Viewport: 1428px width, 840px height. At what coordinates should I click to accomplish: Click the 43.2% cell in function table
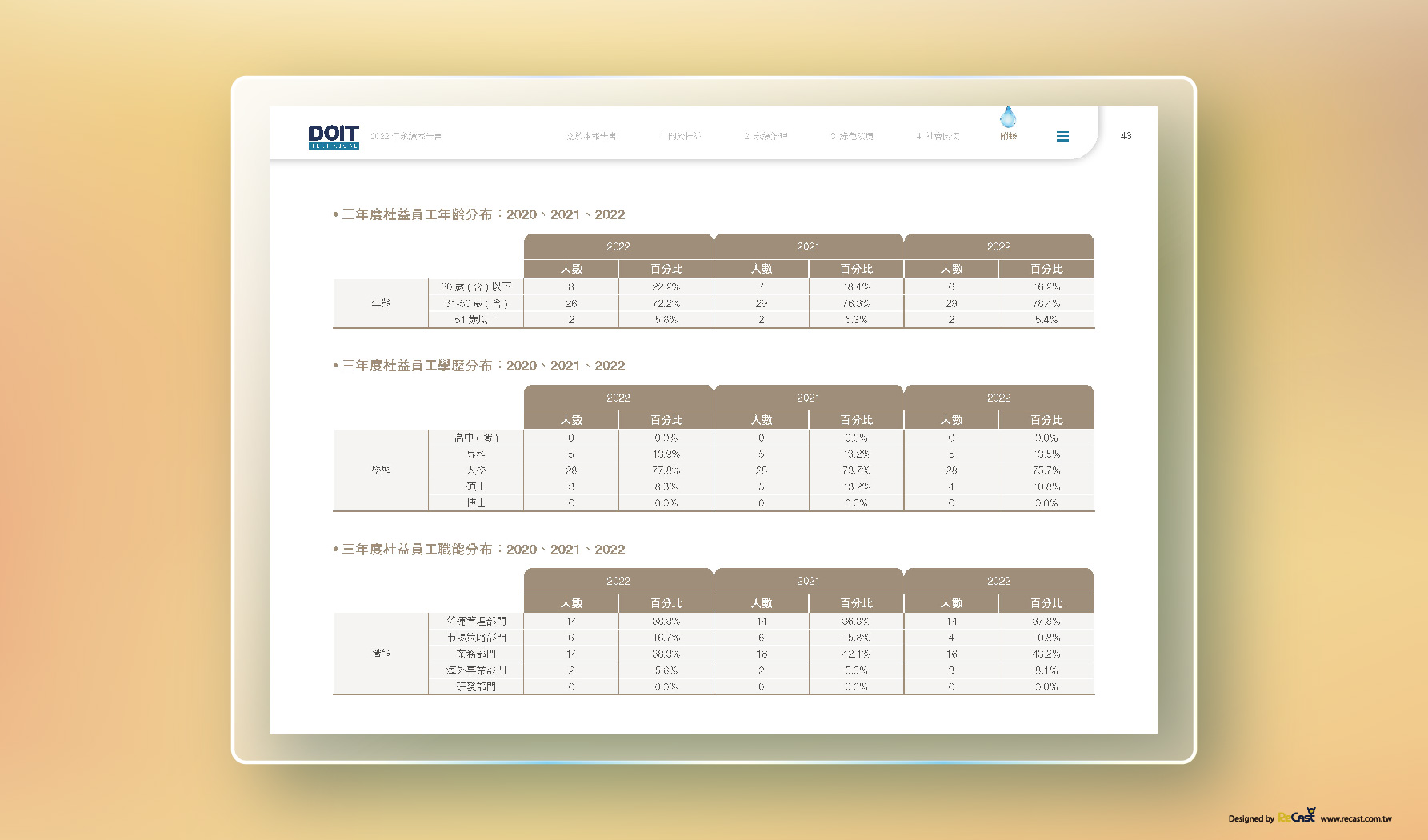pos(1046,654)
